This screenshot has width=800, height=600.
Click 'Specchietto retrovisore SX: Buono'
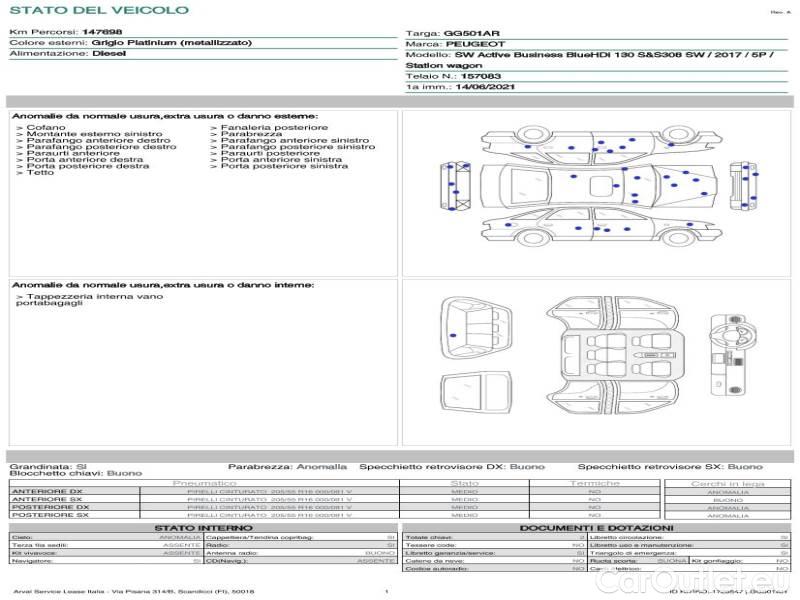click(670, 466)
